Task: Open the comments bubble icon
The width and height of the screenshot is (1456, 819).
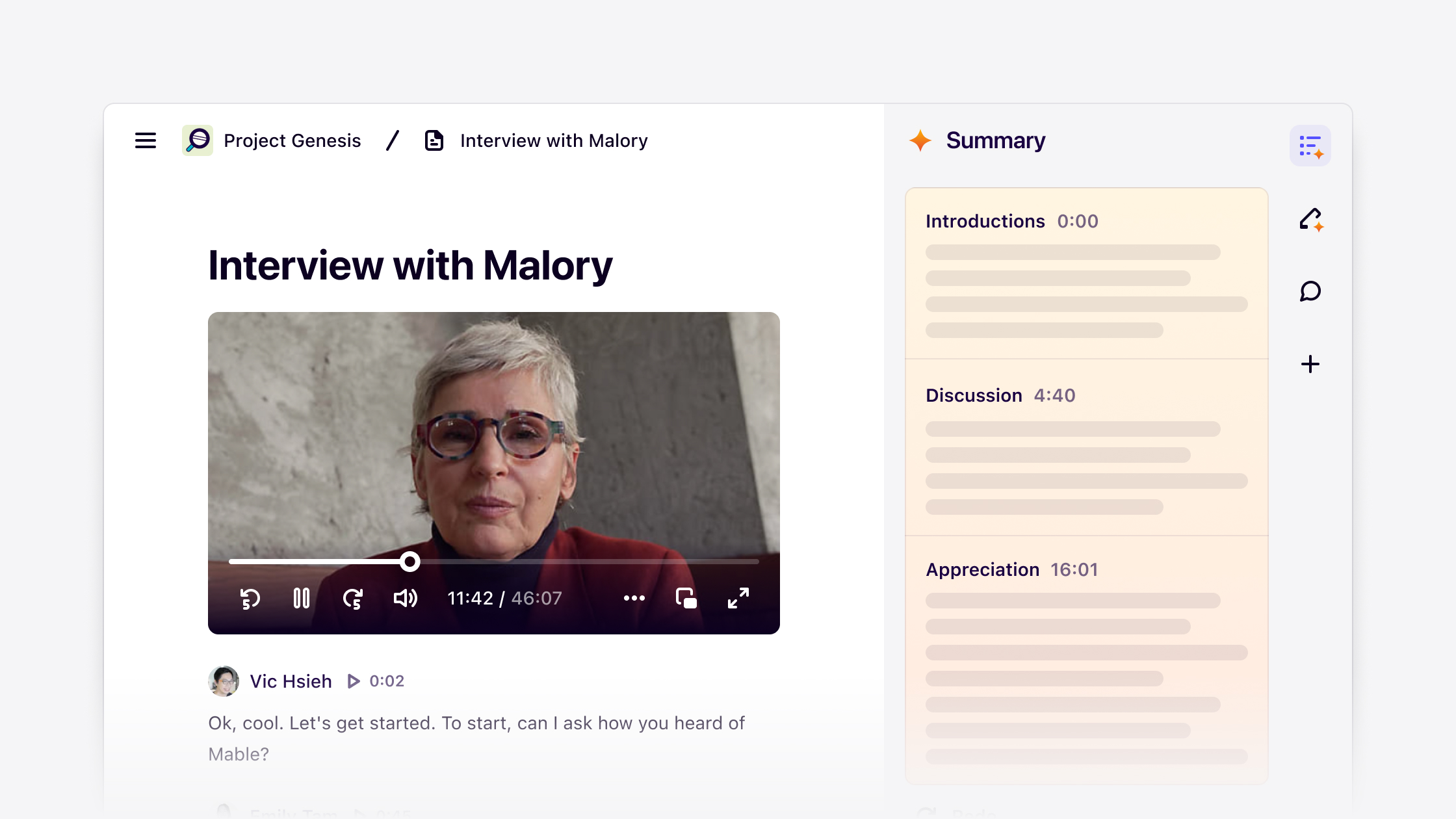Action: (x=1310, y=291)
